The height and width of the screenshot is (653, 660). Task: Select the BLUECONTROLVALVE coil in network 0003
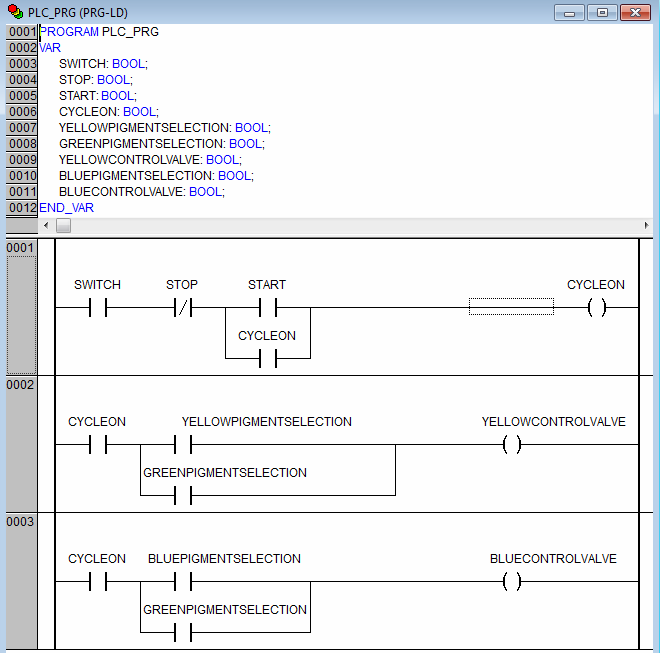[x=512, y=581]
